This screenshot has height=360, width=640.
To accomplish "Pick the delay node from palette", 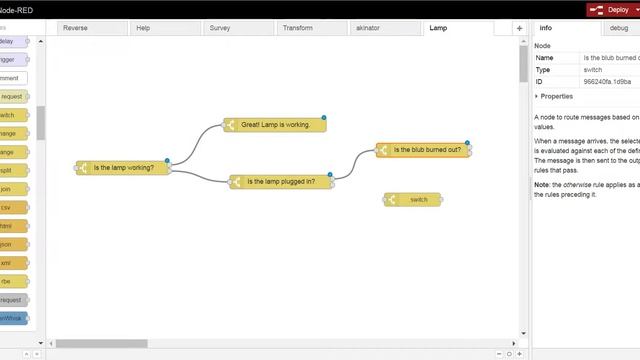I will coord(13,41).
